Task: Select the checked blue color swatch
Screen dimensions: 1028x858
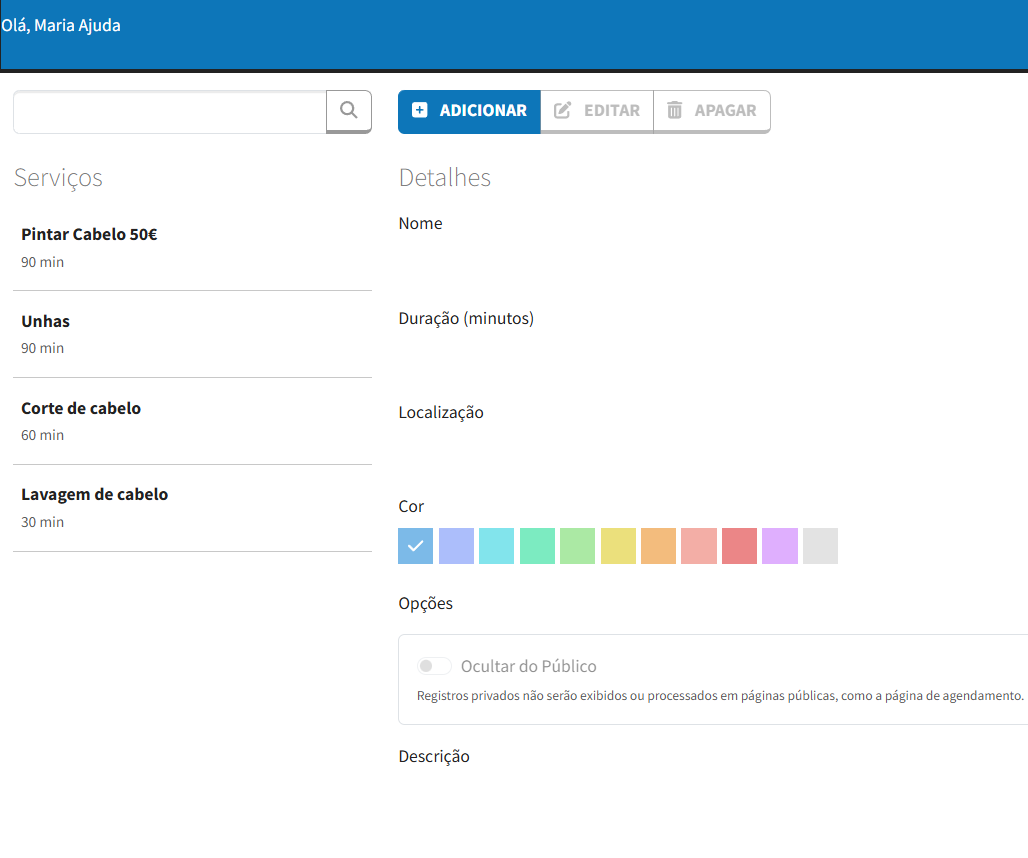Action: point(416,546)
